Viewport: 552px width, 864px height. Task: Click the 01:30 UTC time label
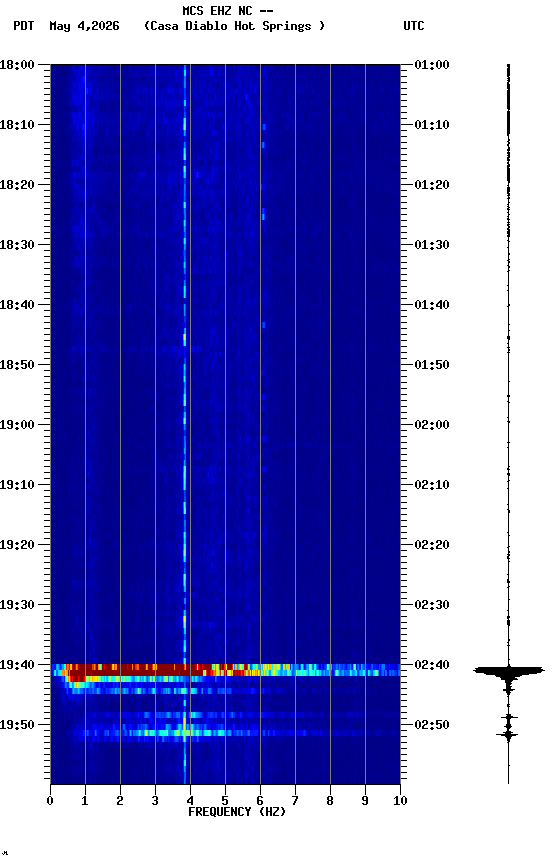[x=432, y=245]
